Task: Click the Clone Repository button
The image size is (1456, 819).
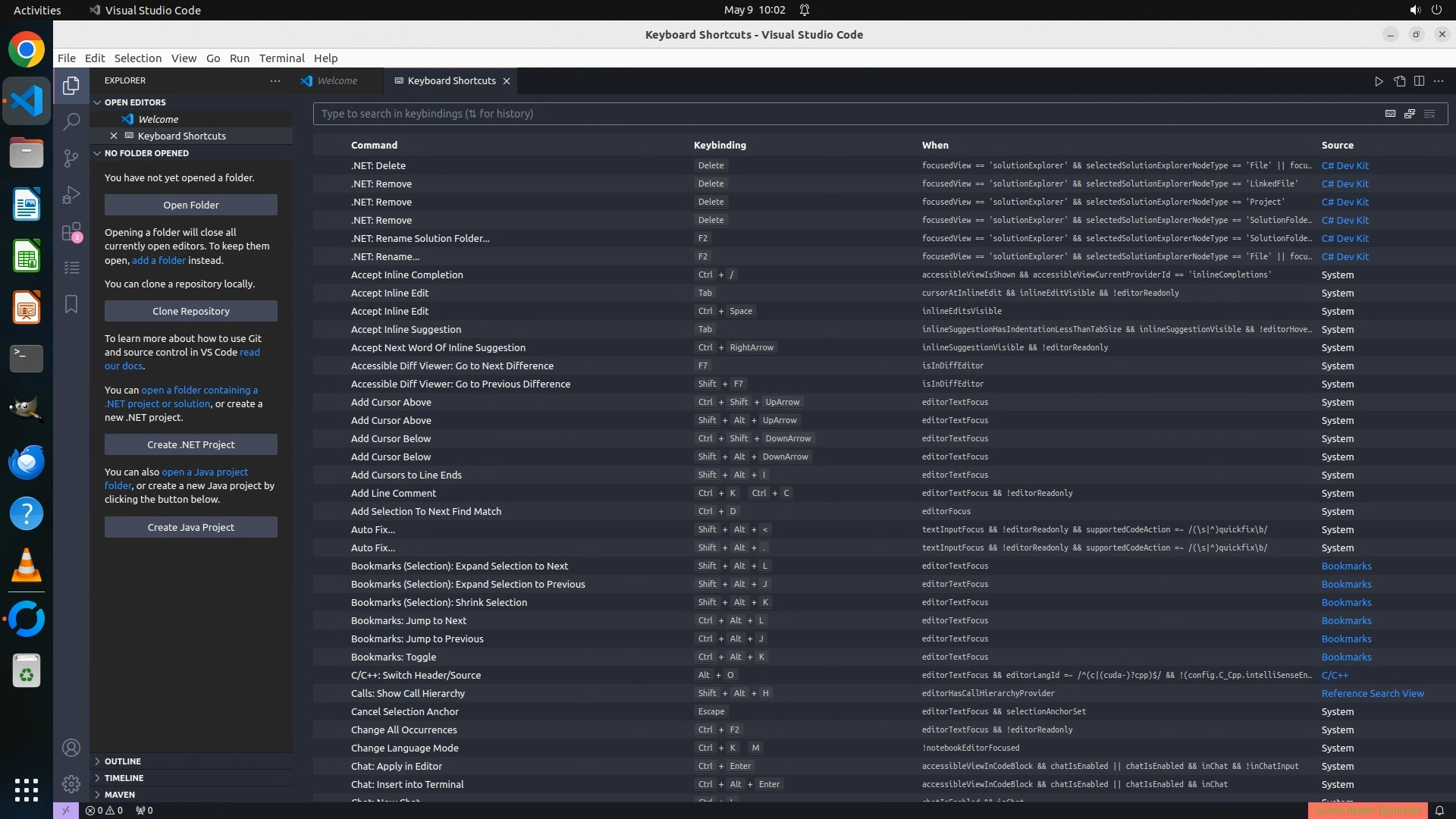Action: coord(191,311)
